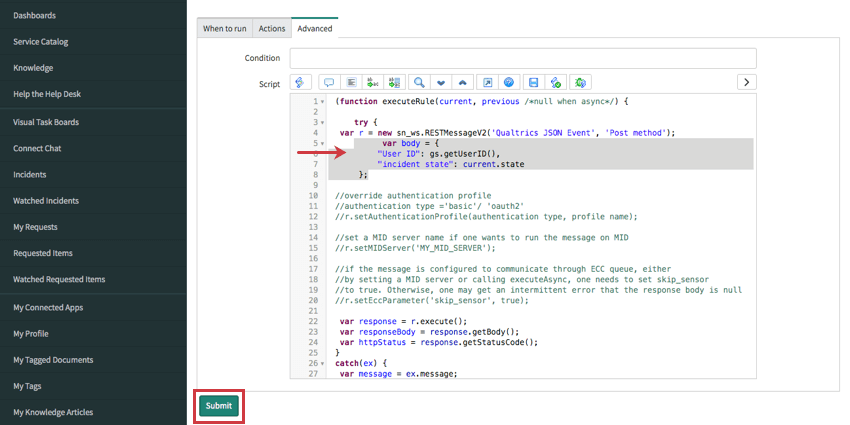This screenshot has height=425, width=850.
Task: Switch to the Actions tab
Action: [271, 29]
